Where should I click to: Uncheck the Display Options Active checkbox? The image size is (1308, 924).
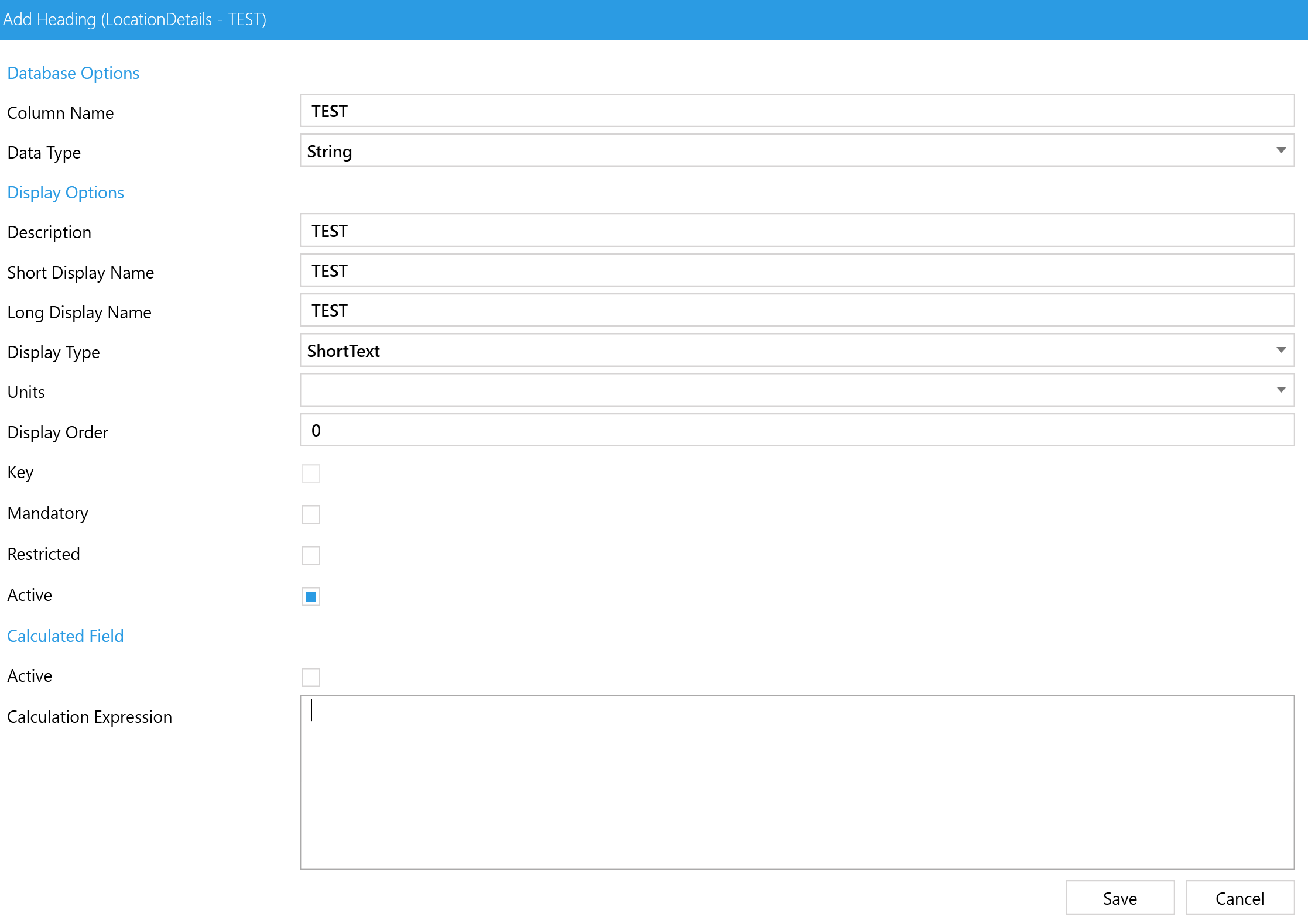click(311, 596)
